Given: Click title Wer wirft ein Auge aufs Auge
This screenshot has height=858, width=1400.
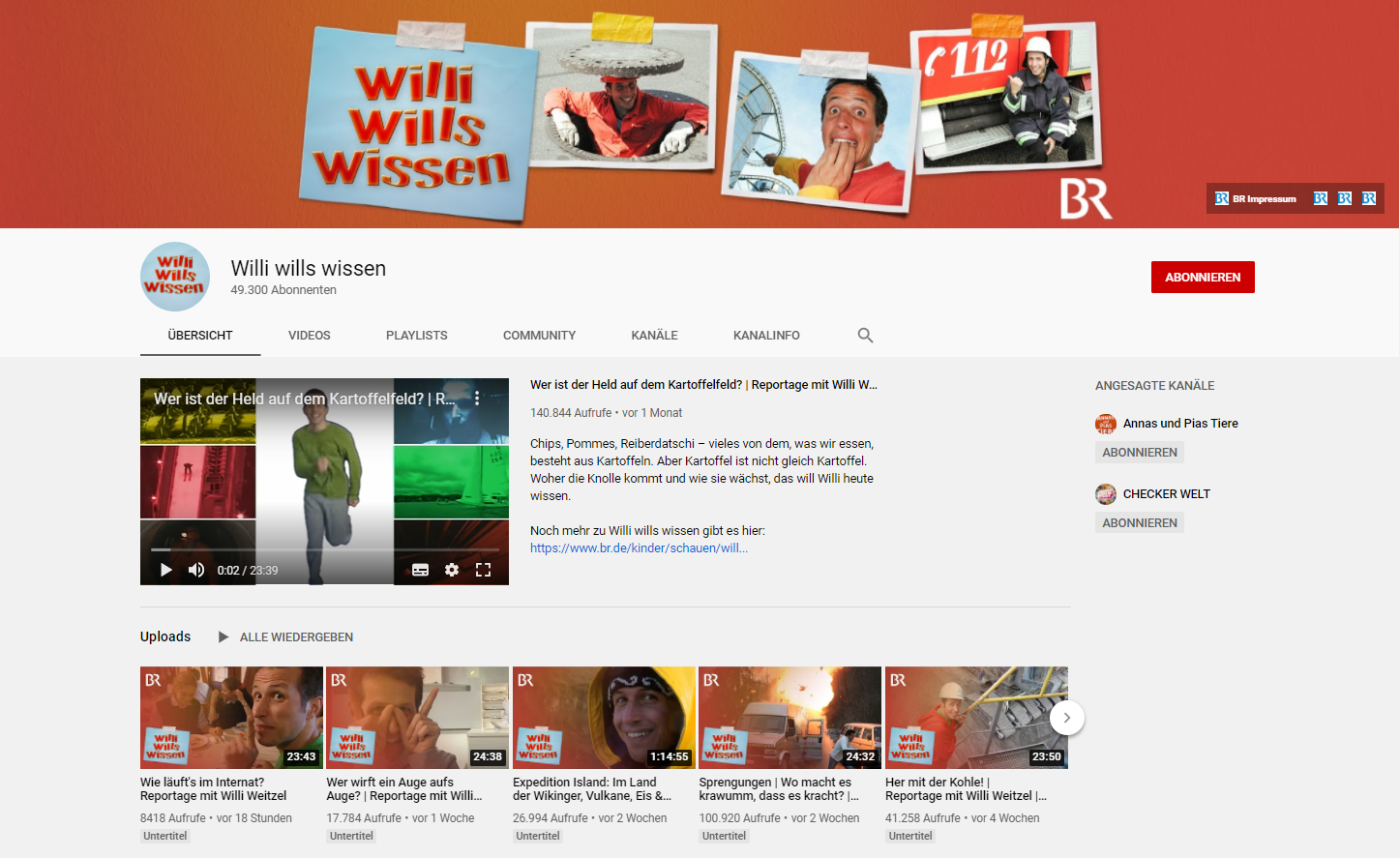Looking at the screenshot, I should [x=403, y=789].
